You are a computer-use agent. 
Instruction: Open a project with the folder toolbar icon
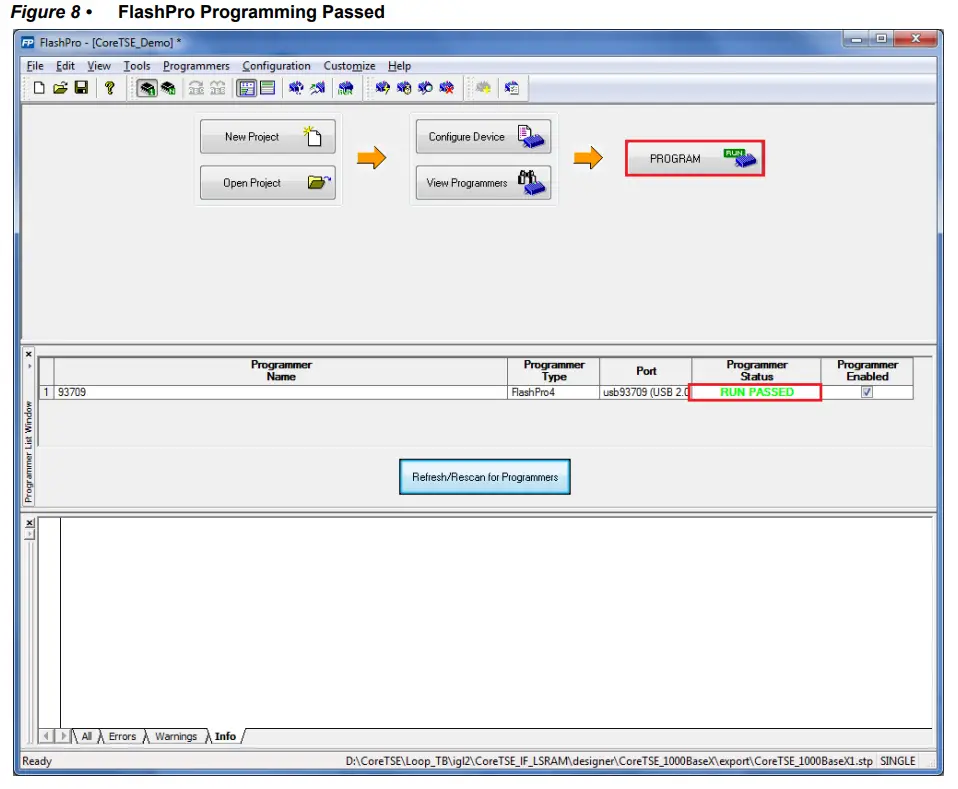60,88
